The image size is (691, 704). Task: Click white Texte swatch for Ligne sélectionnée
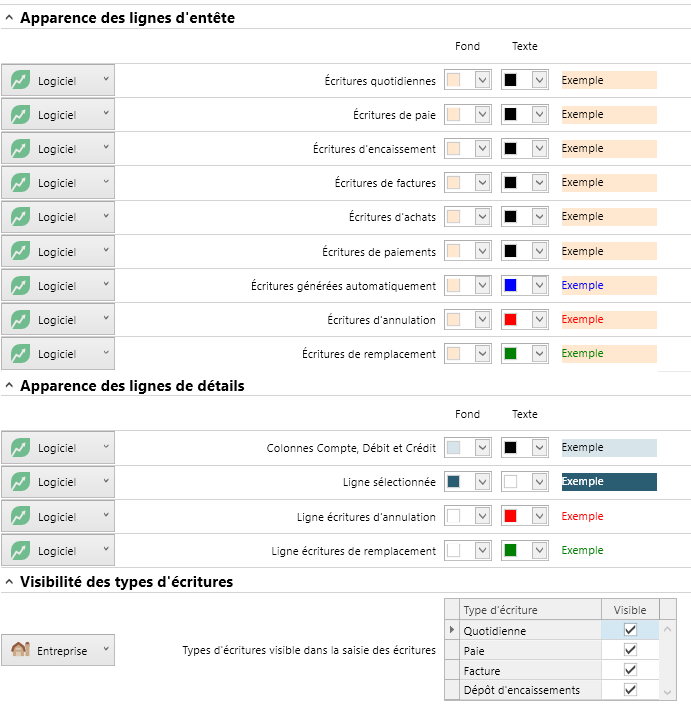[511, 481]
